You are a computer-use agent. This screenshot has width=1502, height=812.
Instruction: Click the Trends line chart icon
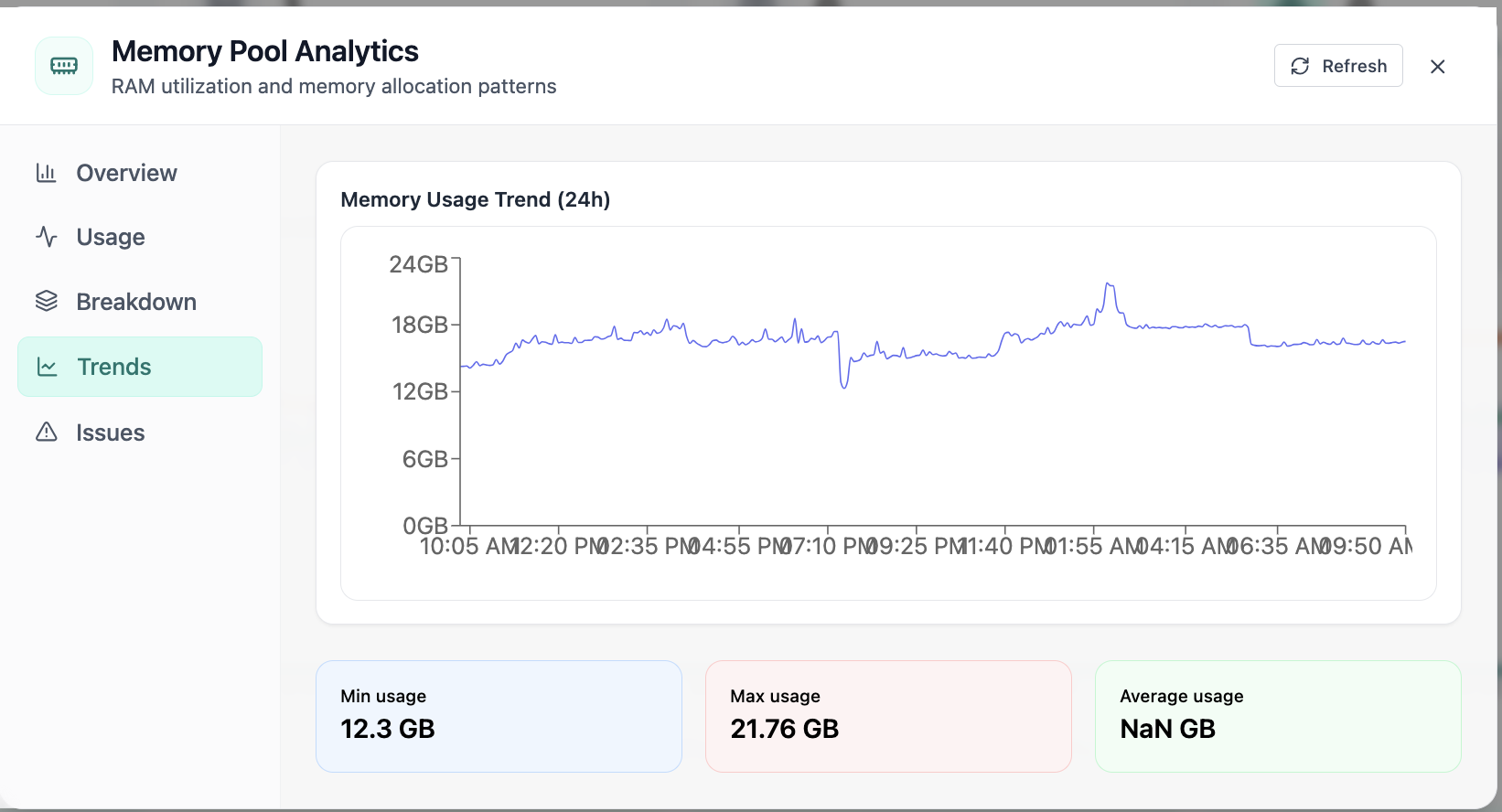click(x=47, y=367)
